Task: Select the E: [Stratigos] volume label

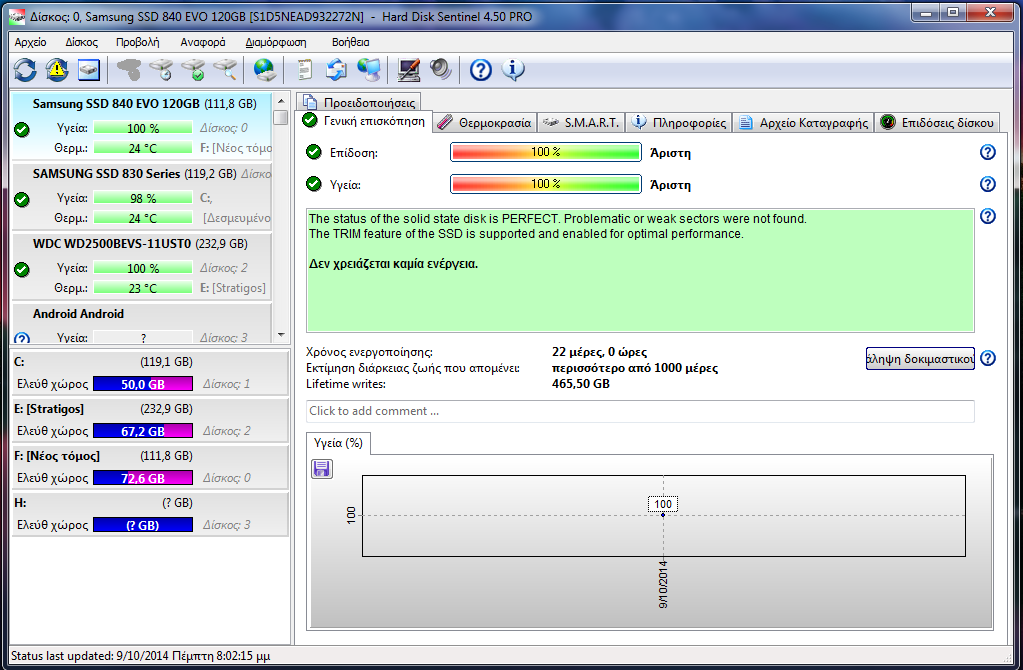Action: coord(49,409)
